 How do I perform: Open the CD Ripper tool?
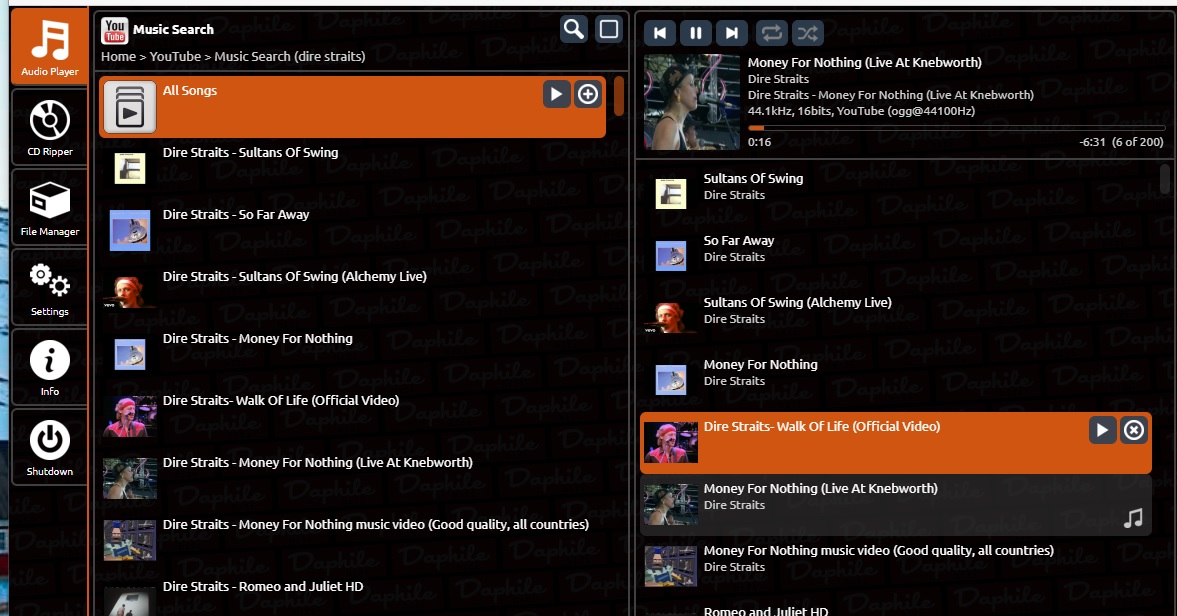tap(50, 127)
